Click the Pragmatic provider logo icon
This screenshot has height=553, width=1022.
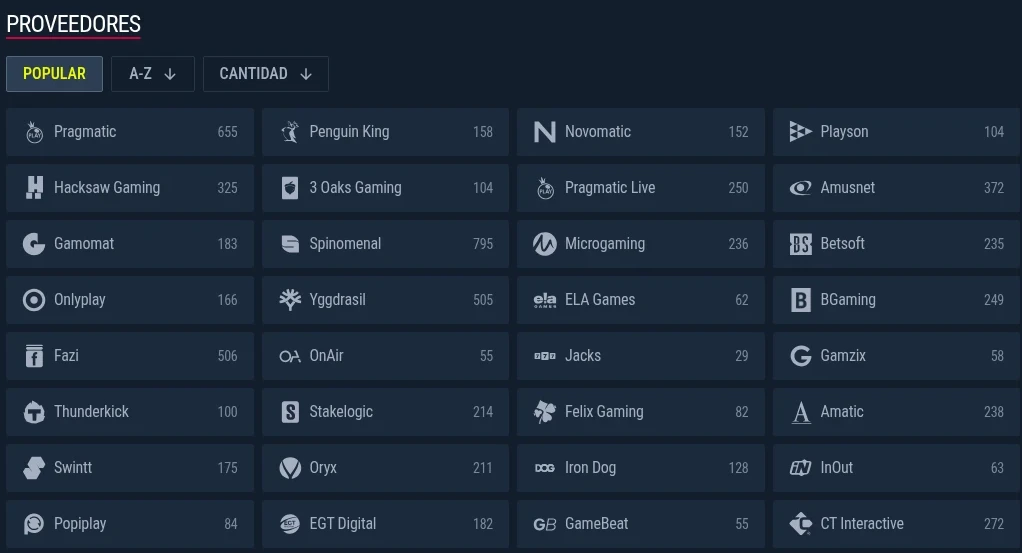(34, 132)
